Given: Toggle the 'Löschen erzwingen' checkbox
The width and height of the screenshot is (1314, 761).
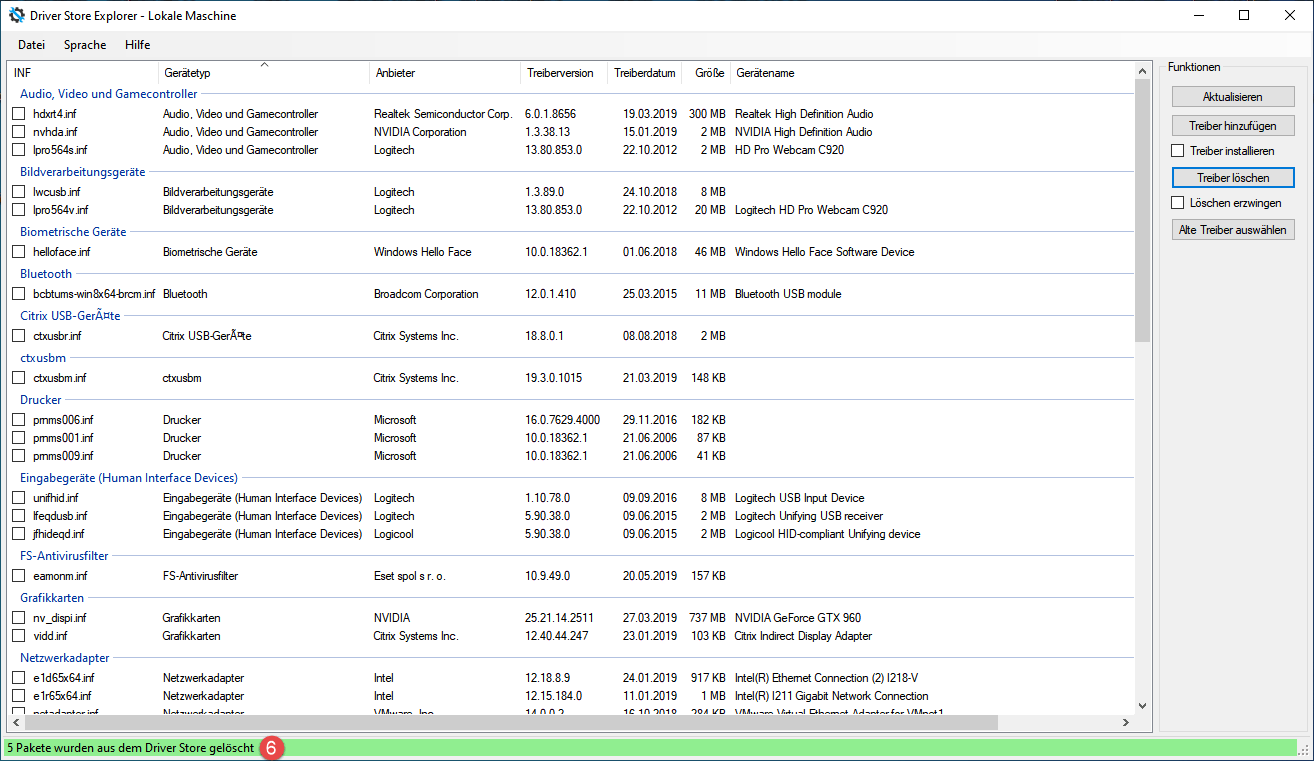Looking at the screenshot, I should [1178, 203].
